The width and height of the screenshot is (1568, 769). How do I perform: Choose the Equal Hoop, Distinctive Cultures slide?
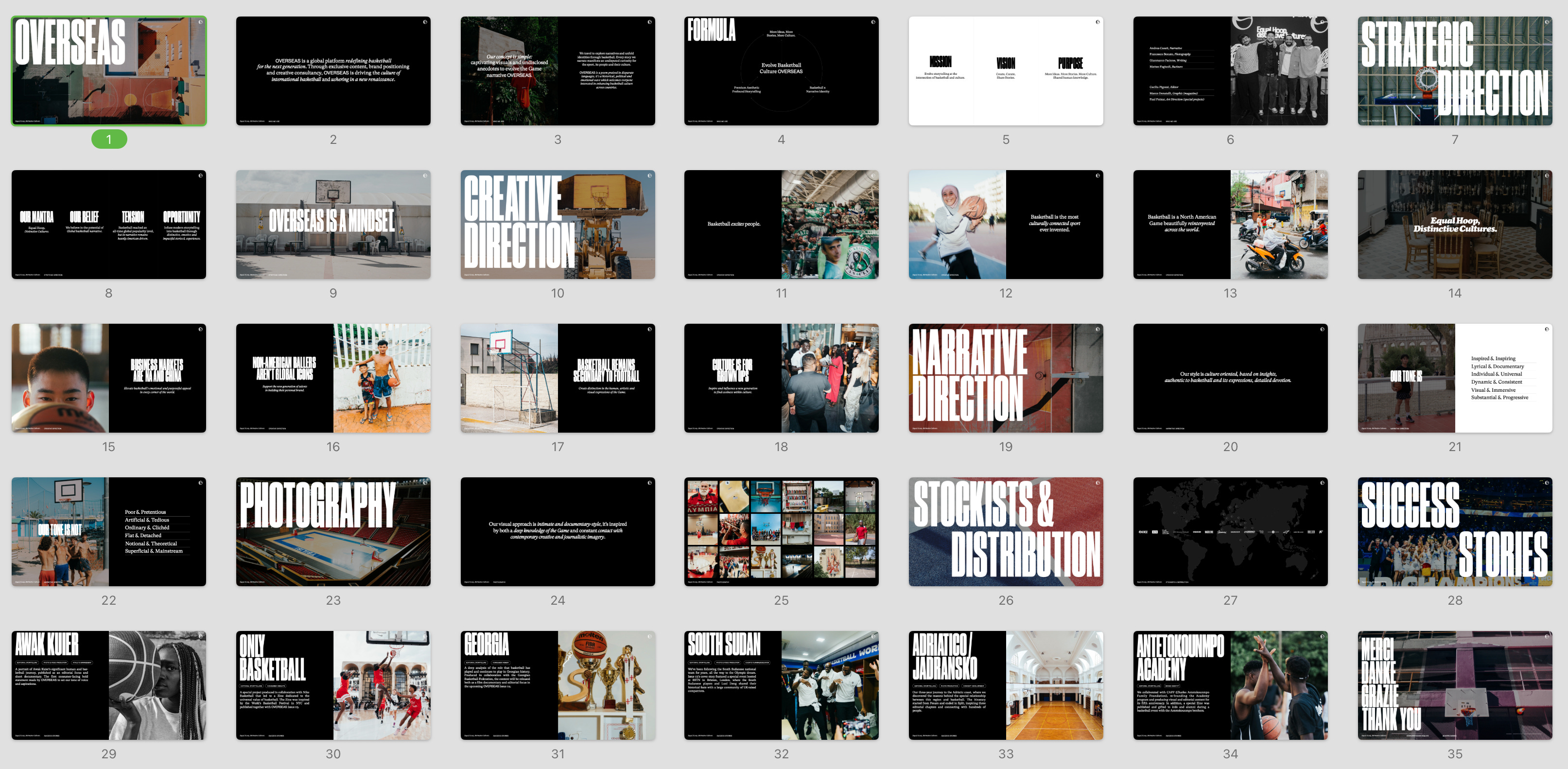pyautogui.click(x=1455, y=224)
